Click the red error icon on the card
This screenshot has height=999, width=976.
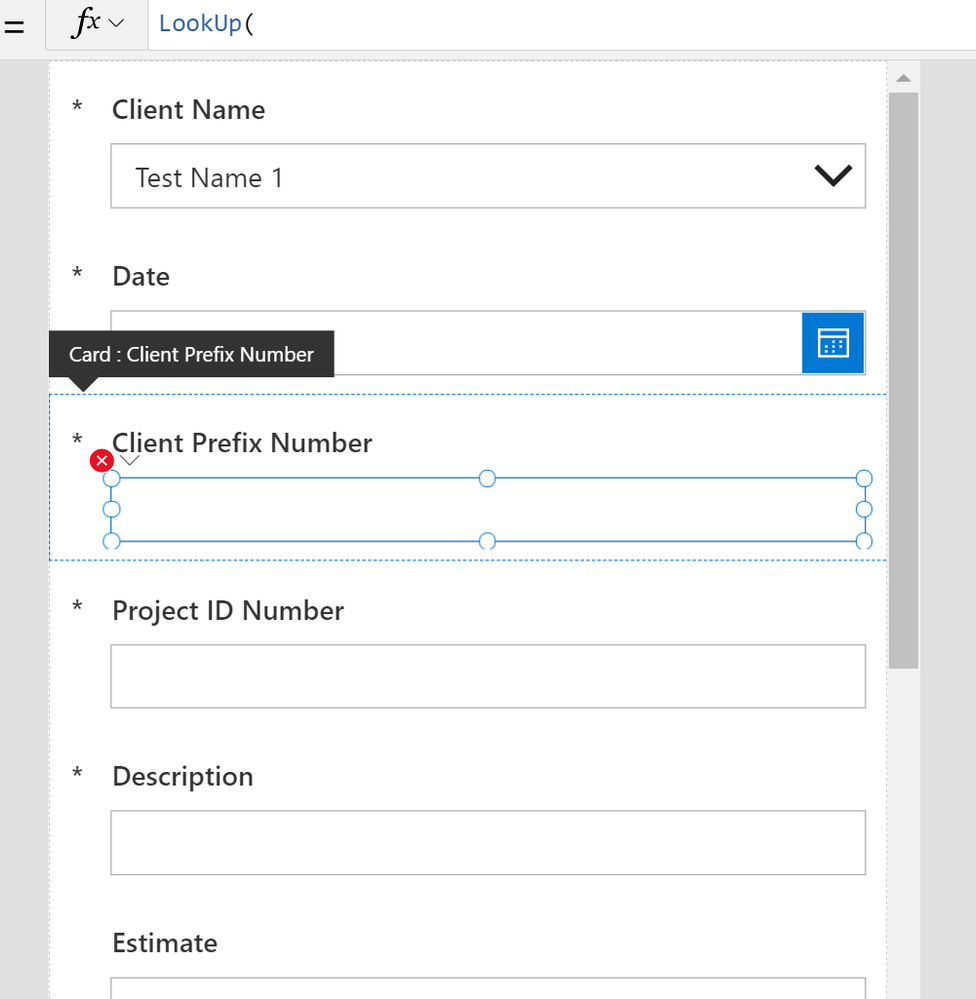pyautogui.click(x=101, y=461)
